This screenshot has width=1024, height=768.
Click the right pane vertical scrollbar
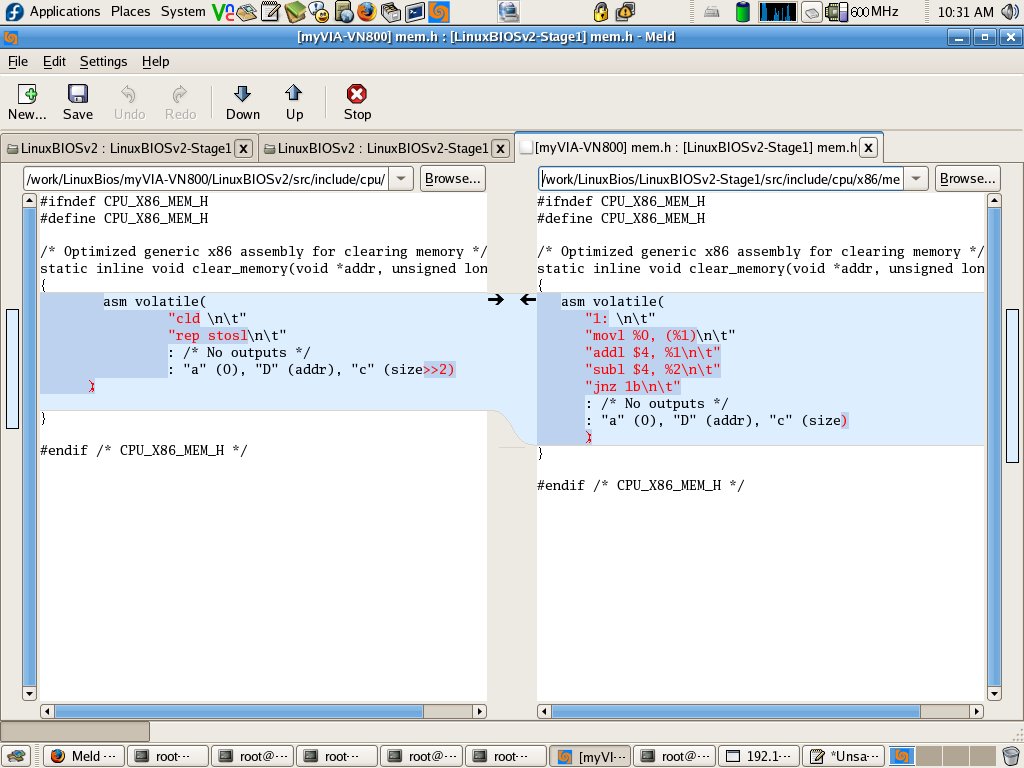click(x=994, y=447)
